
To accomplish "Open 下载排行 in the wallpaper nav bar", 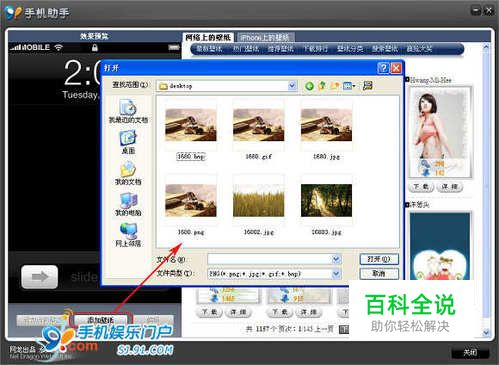I will [x=315, y=49].
